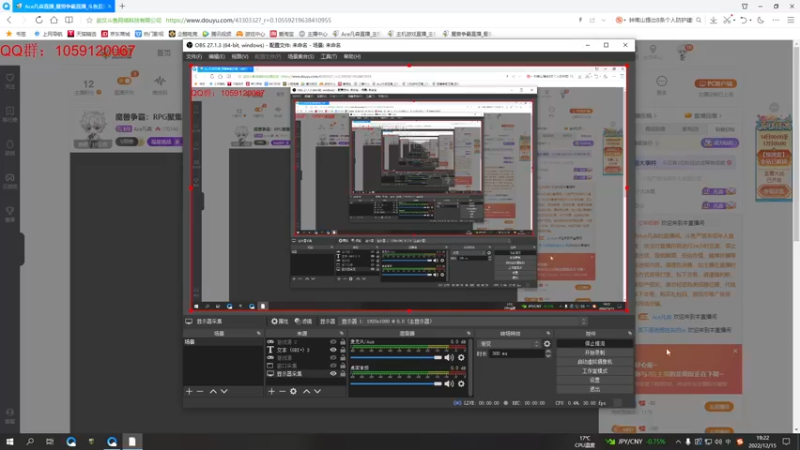Viewport: 800px width, 450px height.
Task: Mute the 桌面音频 channel with the speaker icon
Action: click(x=449, y=384)
